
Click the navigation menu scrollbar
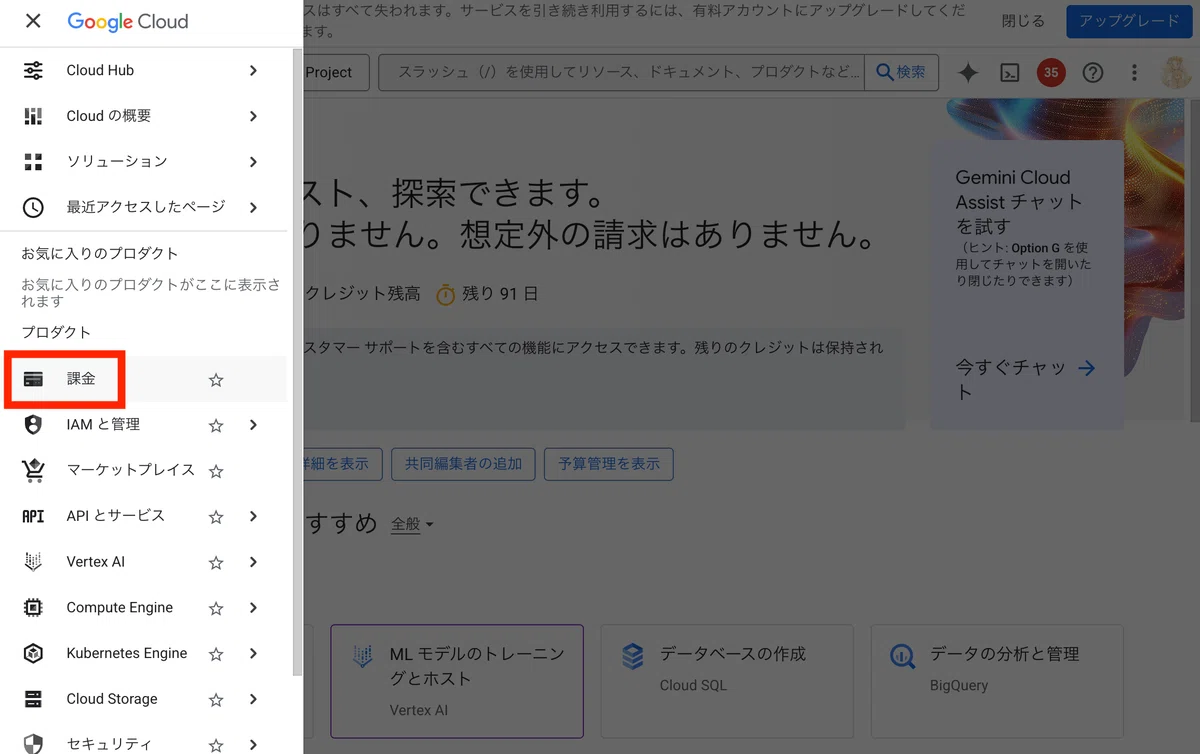click(x=295, y=360)
